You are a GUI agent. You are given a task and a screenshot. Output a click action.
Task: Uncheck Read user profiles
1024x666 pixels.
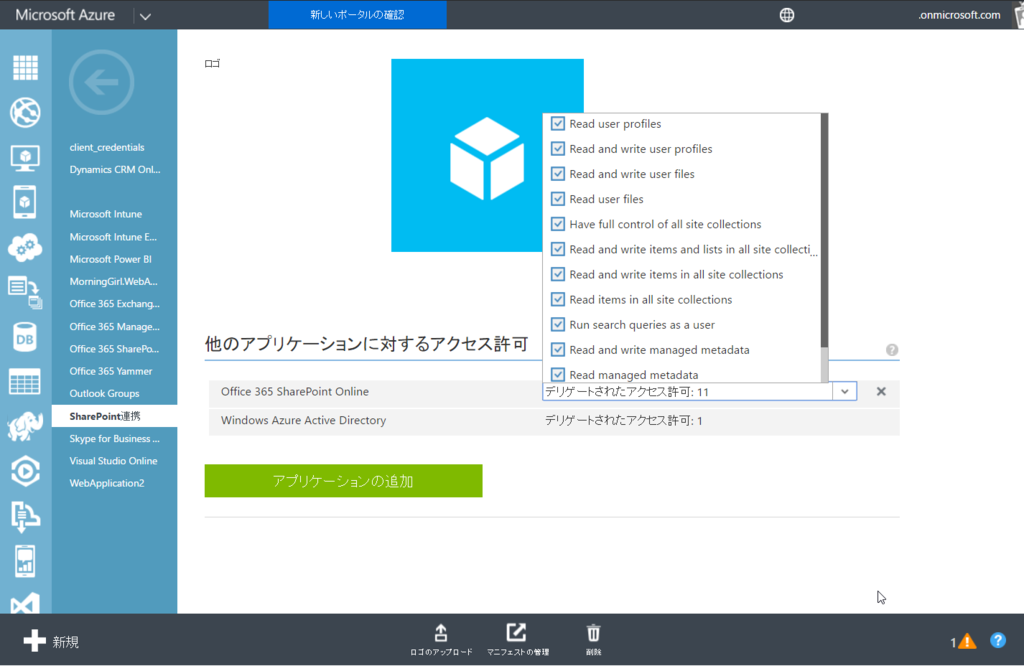(558, 123)
